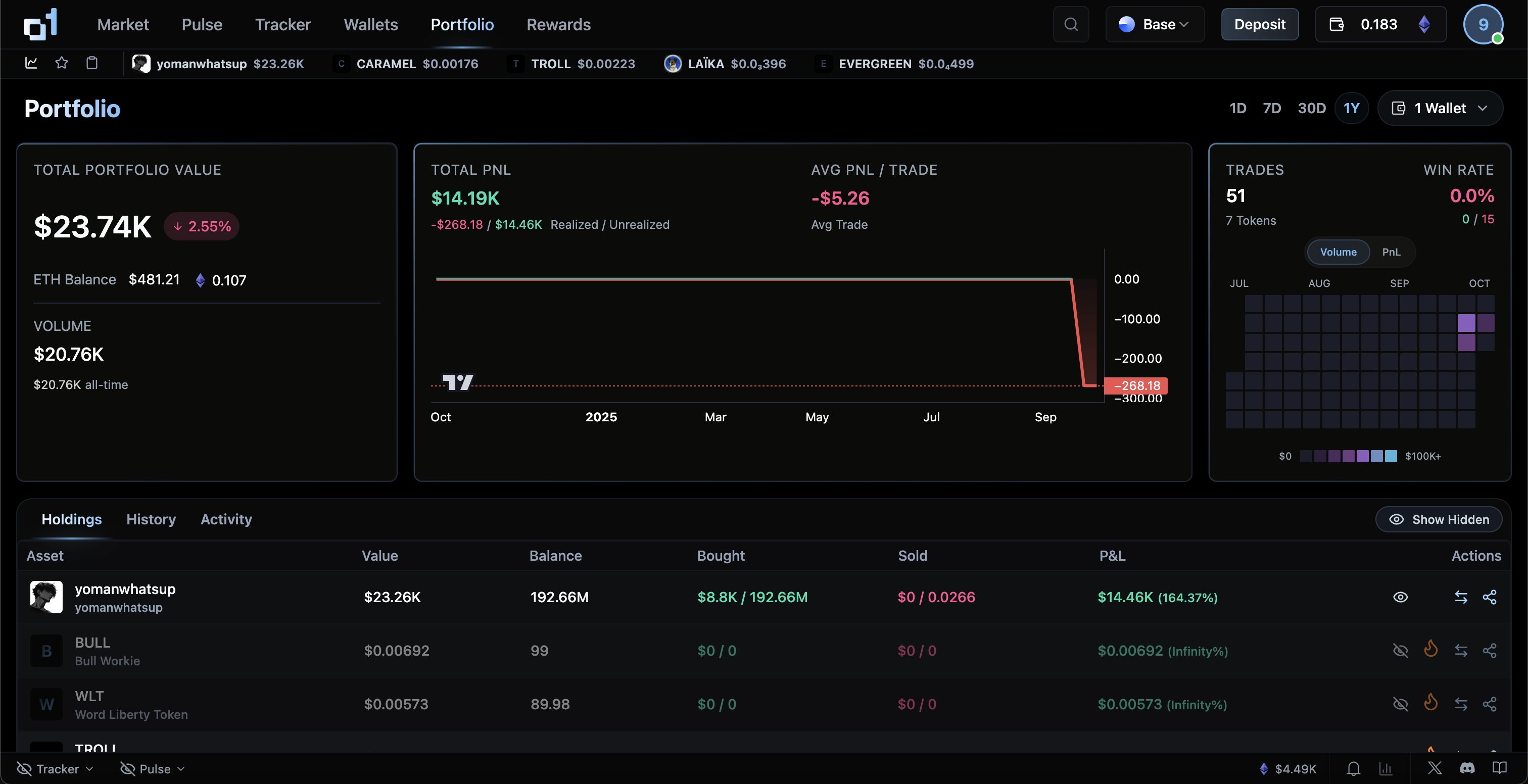Unhide the BULL token using crossed eye
This screenshot has height=784, width=1528.
[1400, 651]
